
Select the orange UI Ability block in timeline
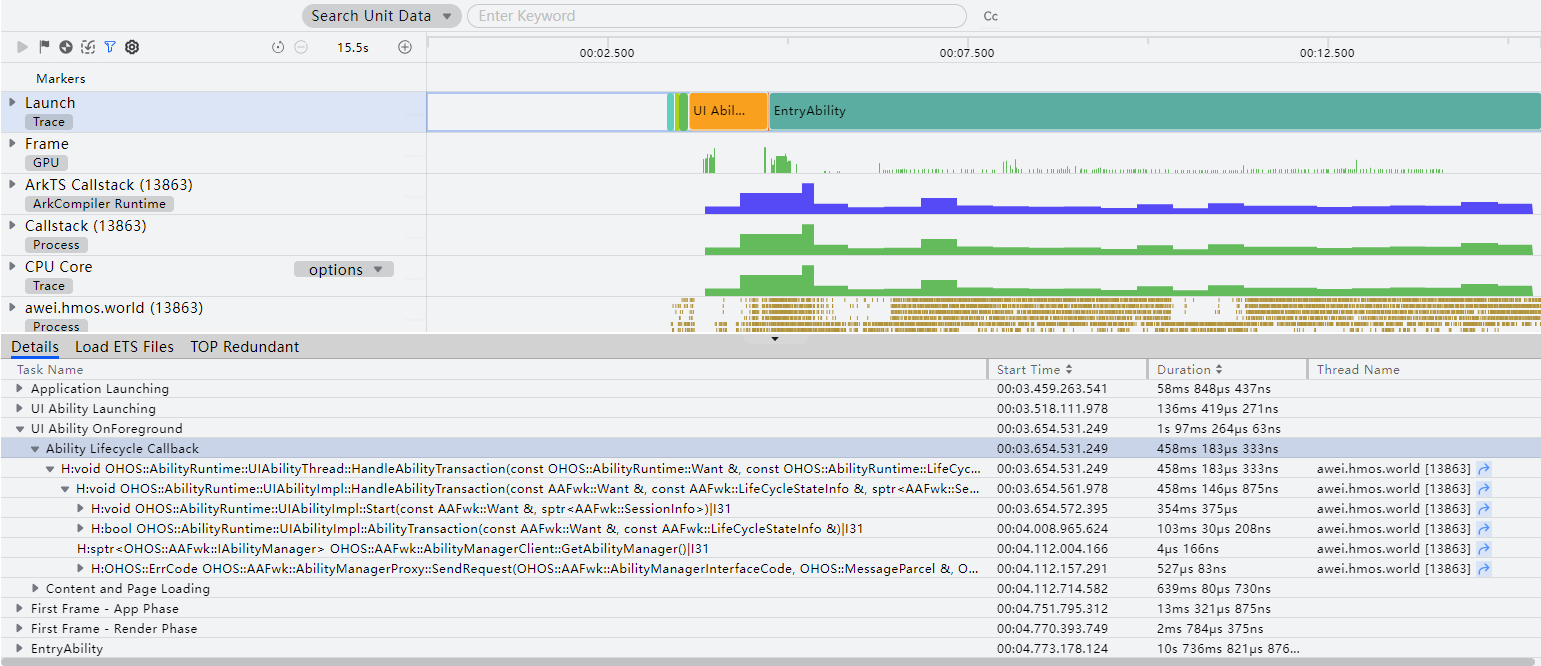click(x=728, y=111)
